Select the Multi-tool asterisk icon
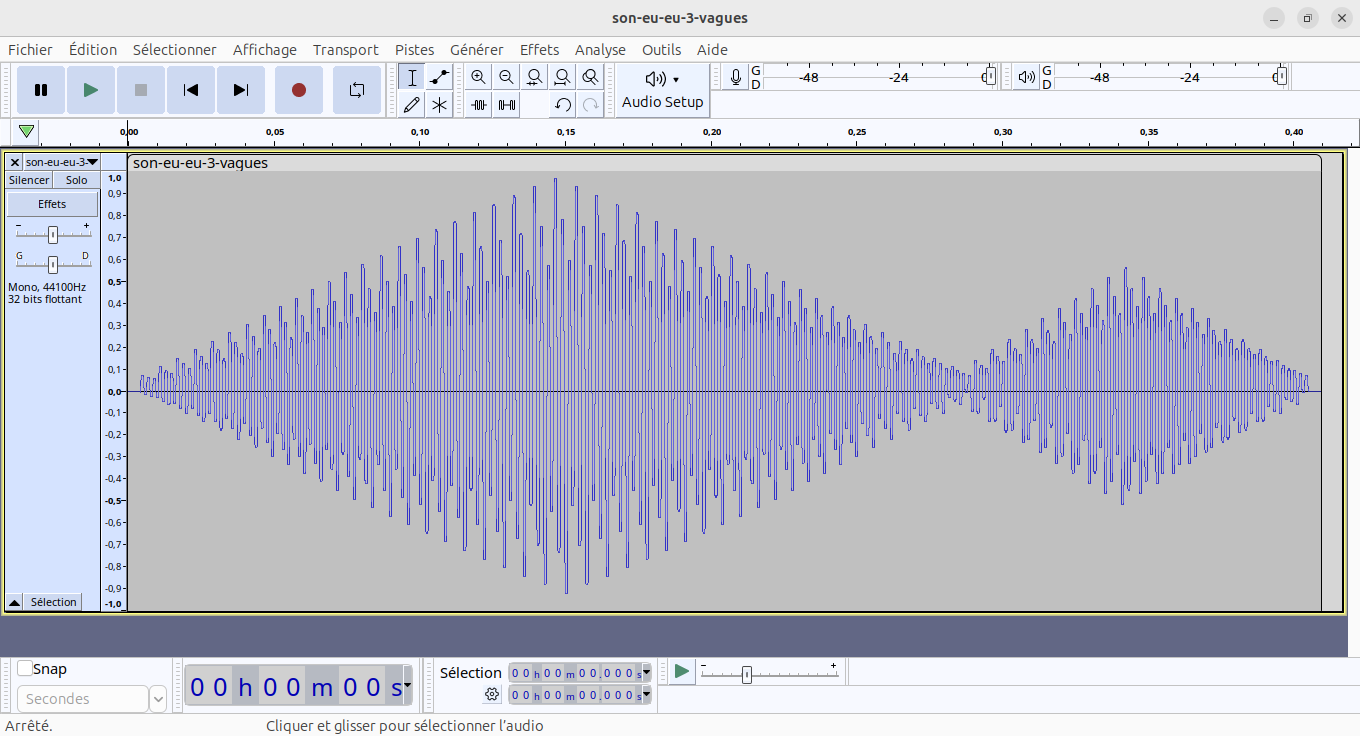1360x736 pixels. tap(439, 104)
